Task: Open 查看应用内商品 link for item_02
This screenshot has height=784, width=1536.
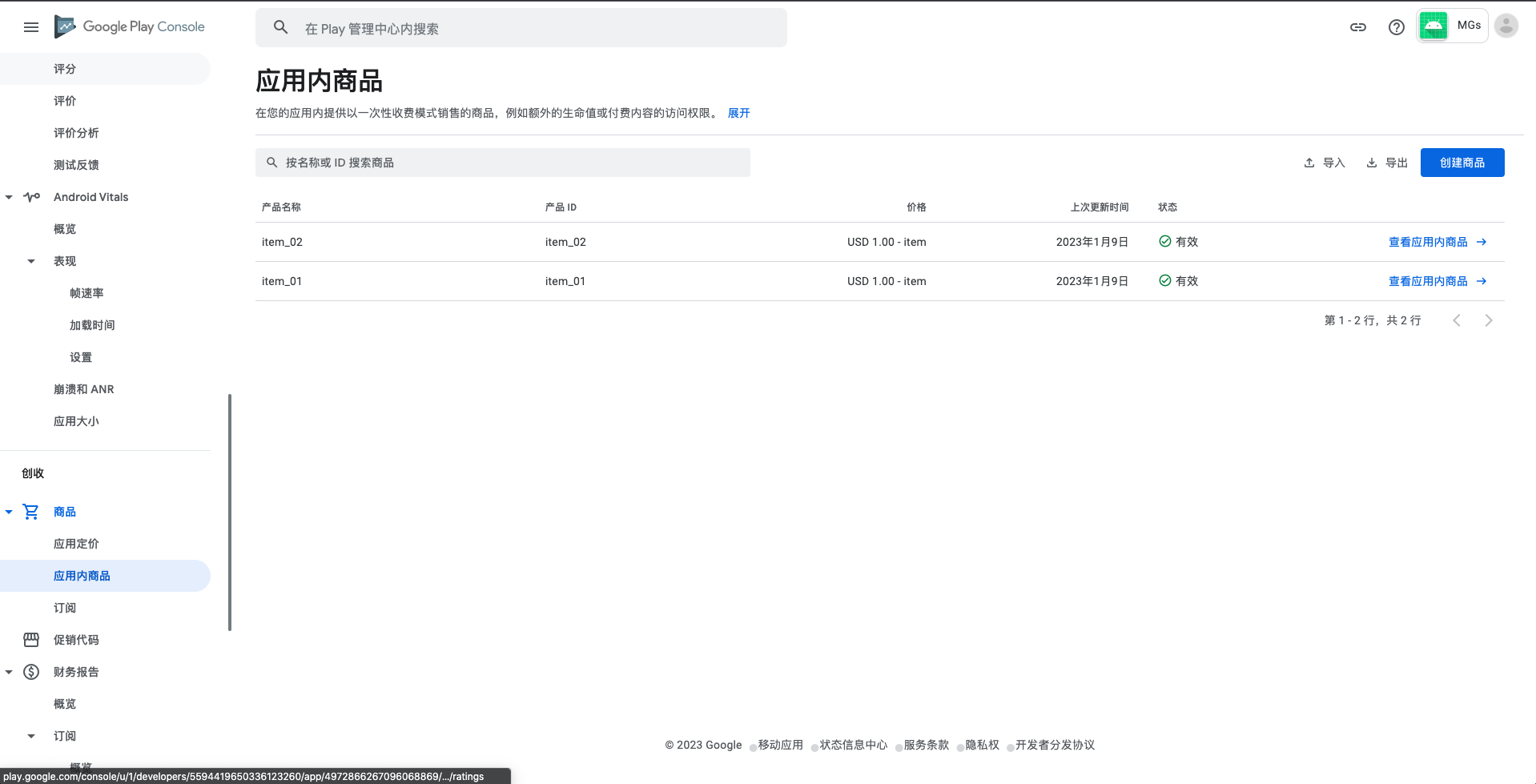Action: tap(1437, 242)
